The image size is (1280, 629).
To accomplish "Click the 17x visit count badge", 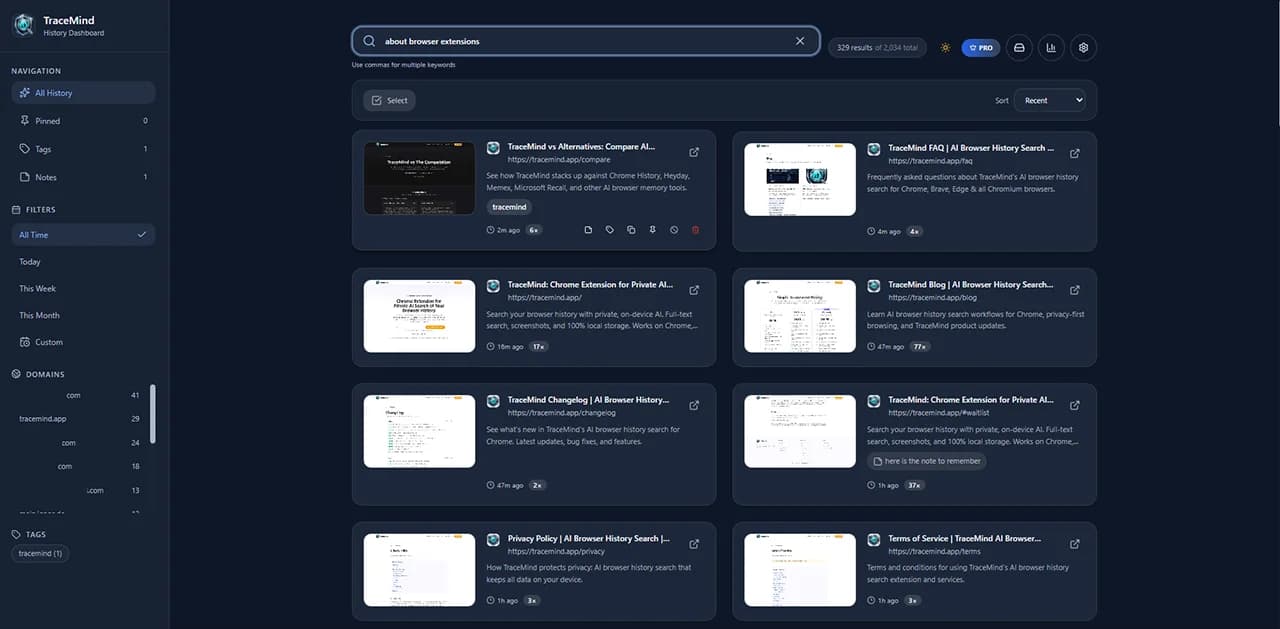I will point(538,346).
